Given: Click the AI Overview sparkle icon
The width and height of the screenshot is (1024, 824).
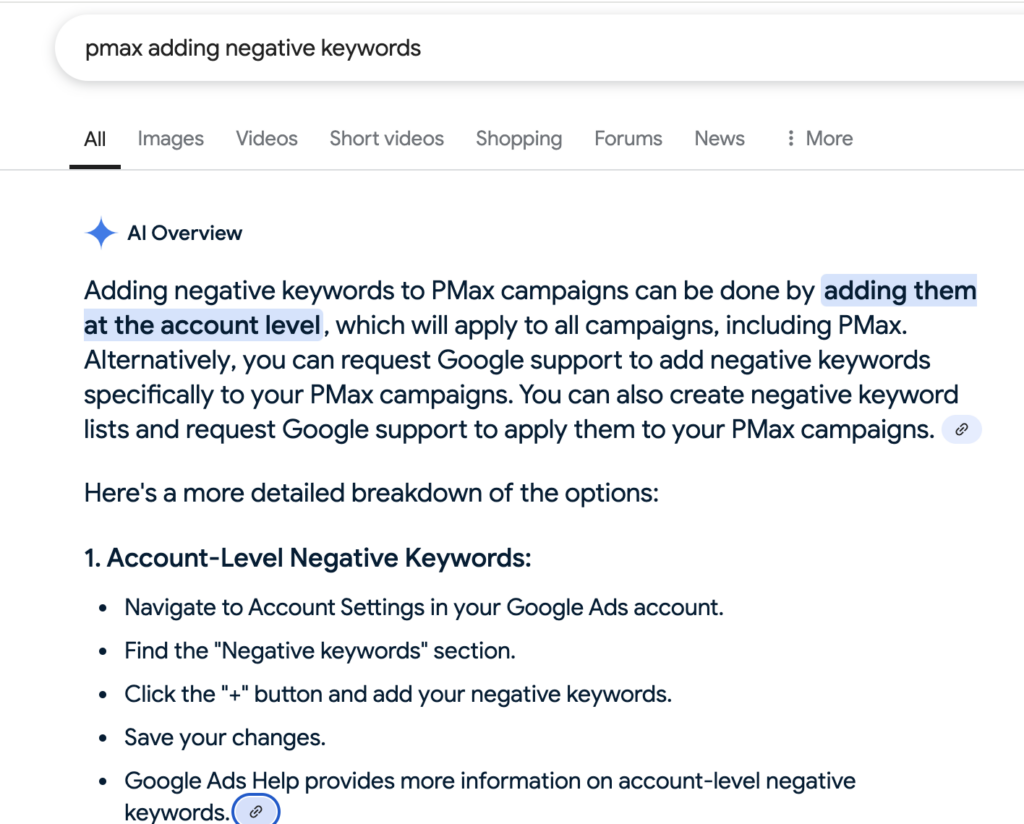Looking at the screenshot, I should (101, 234).
